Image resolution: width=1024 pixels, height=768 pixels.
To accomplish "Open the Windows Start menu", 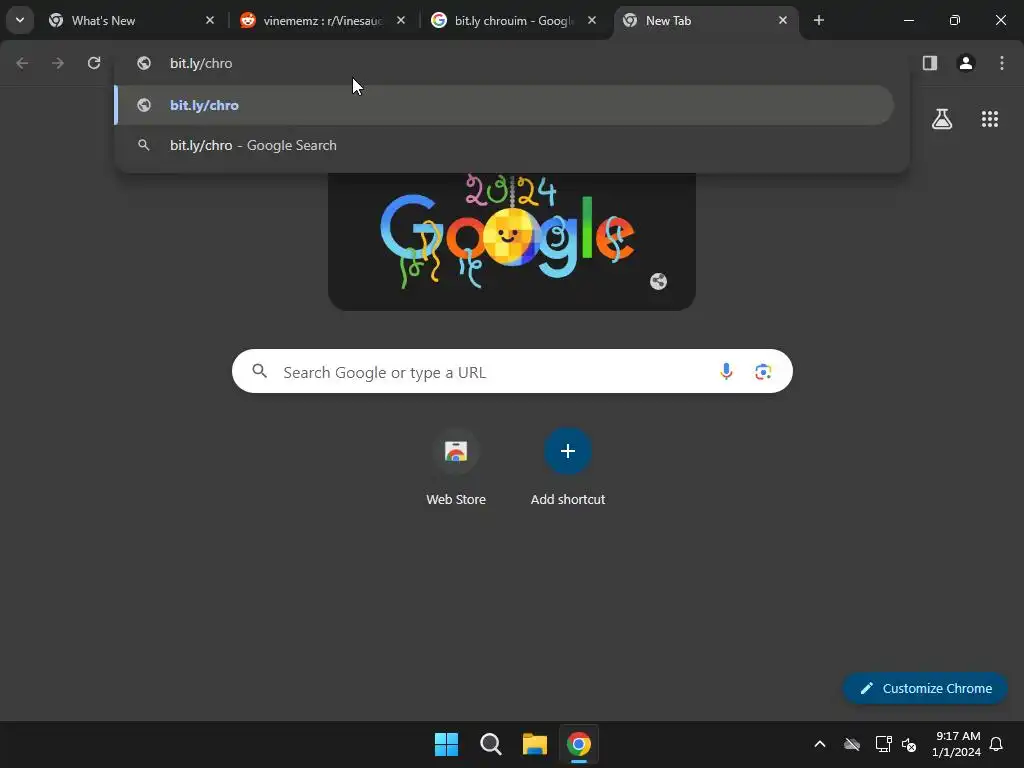I will [x=447, y=744].
